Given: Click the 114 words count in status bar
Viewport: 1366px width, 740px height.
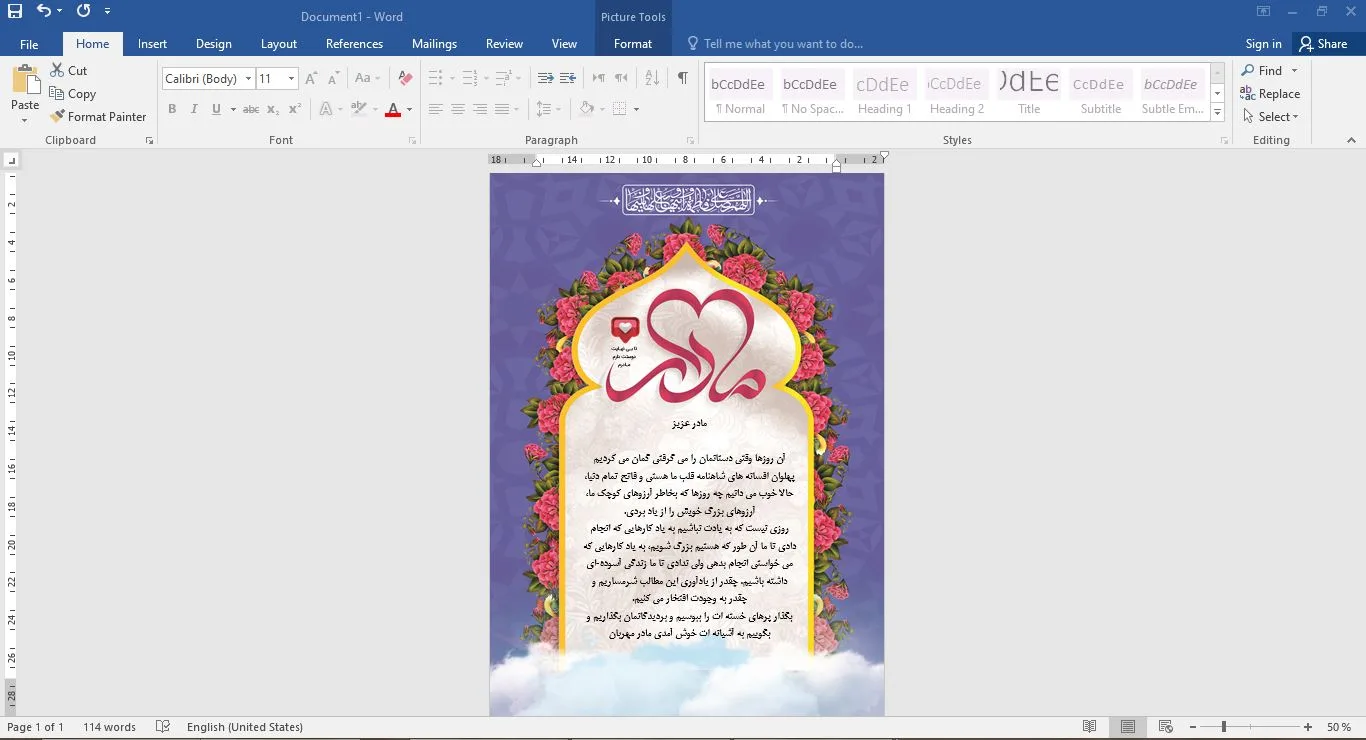Looking at the screenshot, I should [110, 727].
